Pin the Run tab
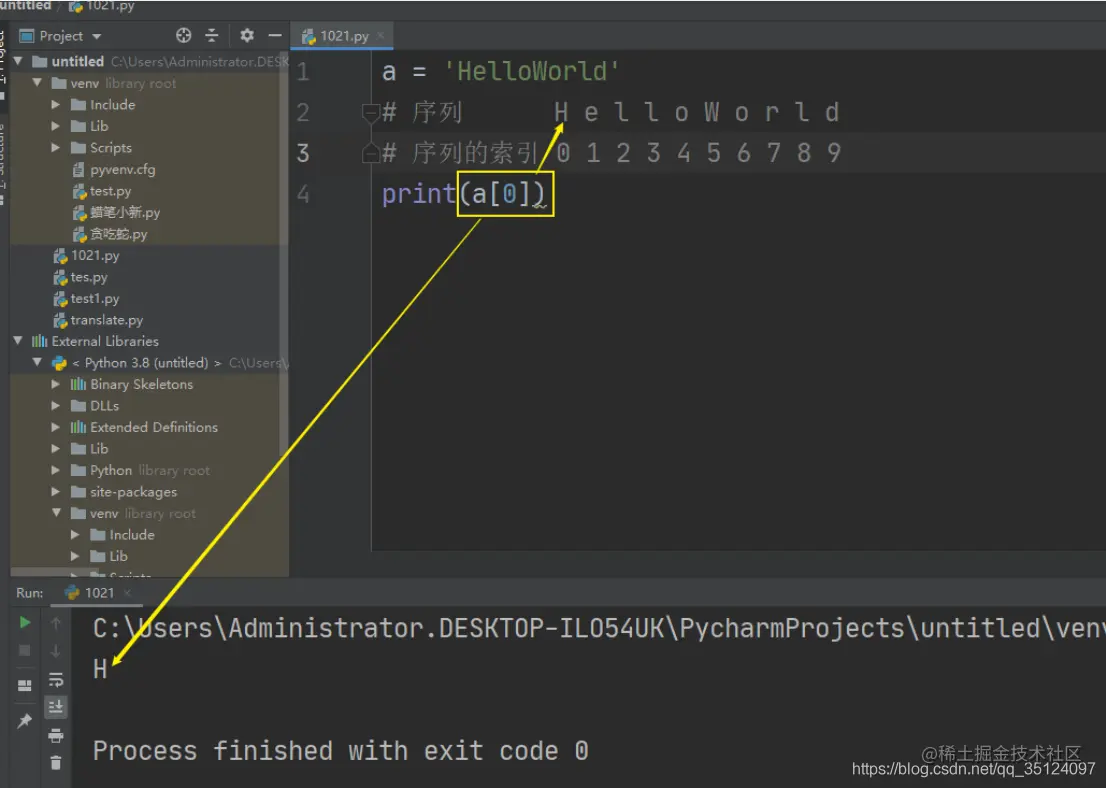 25,720
